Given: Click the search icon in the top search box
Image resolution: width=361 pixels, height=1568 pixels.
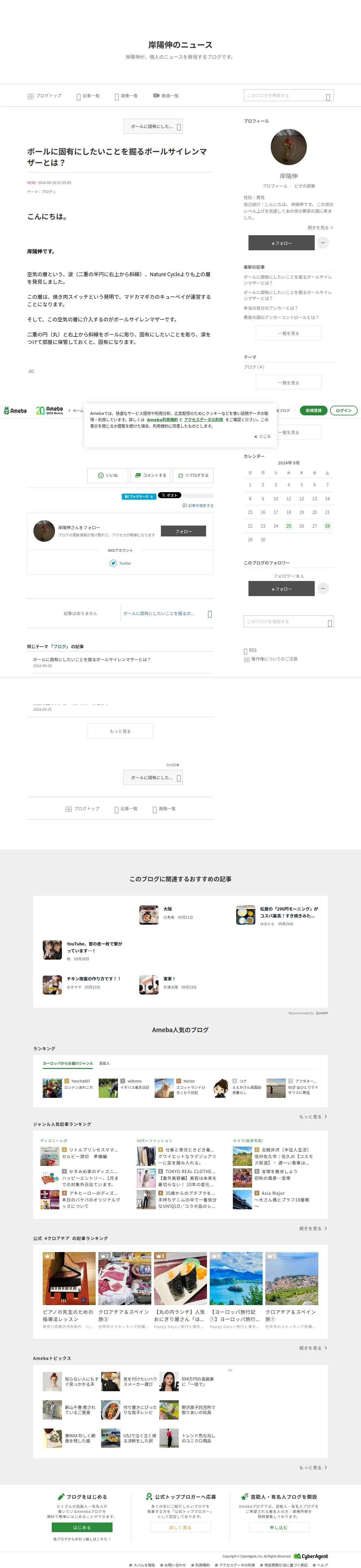Looking at the screenshot, I should [328, 96].
